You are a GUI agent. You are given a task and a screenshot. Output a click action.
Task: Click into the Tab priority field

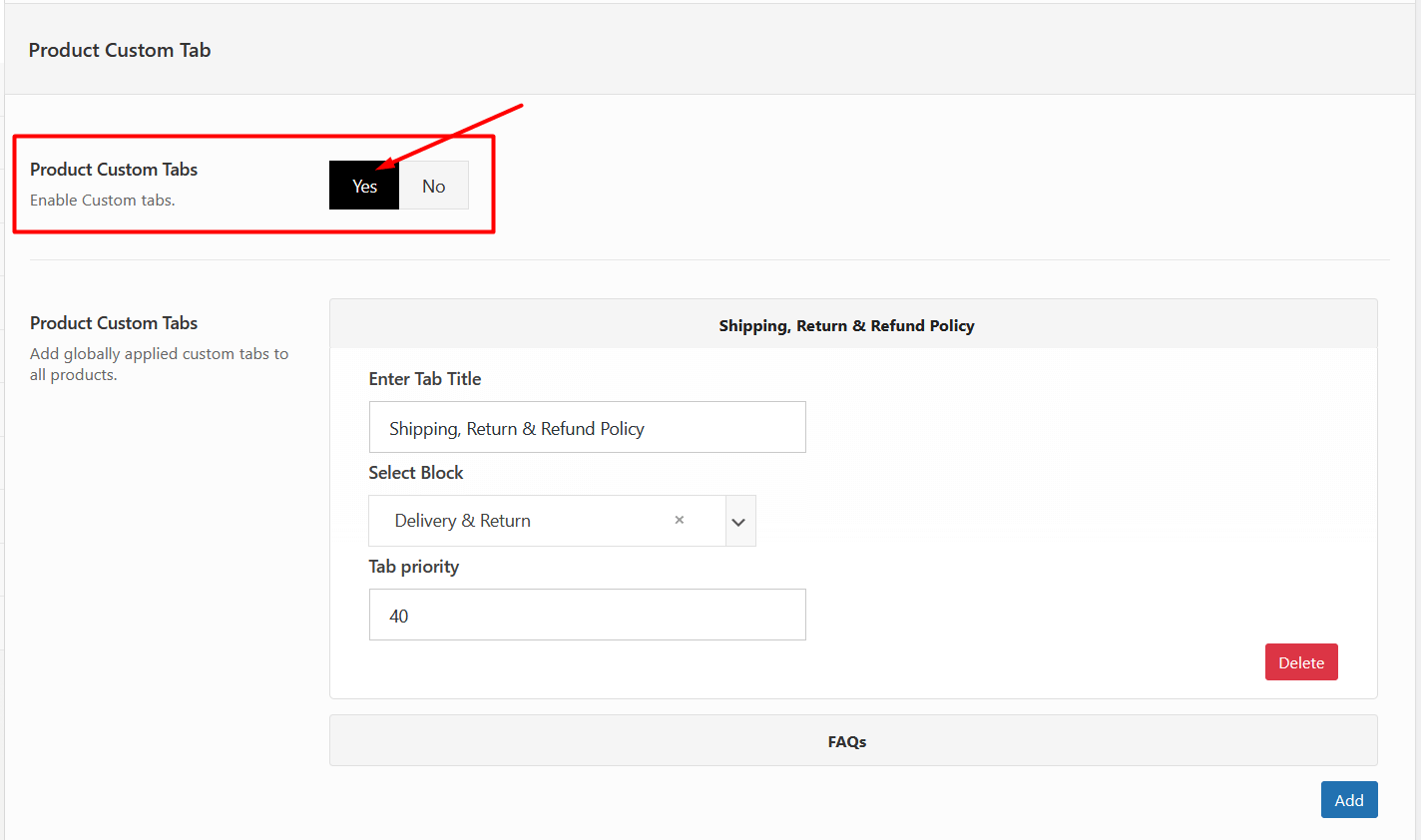tap(587, 616)
